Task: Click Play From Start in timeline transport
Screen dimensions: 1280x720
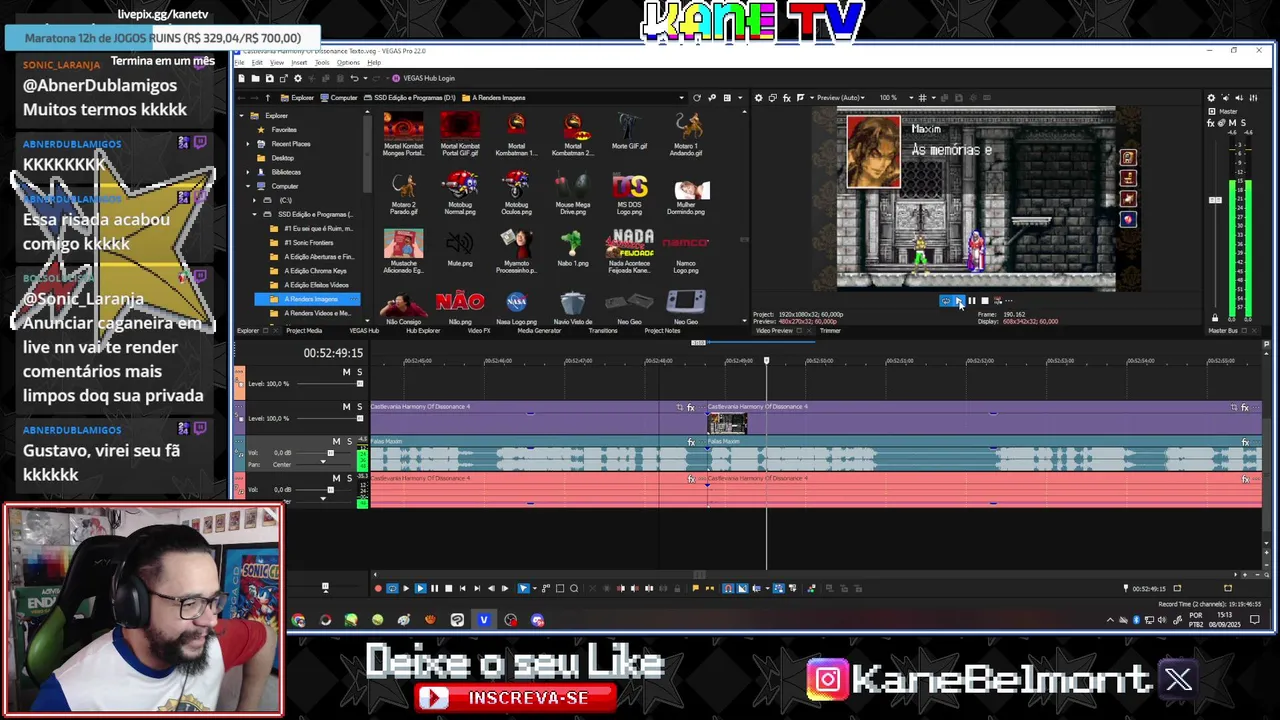Action: tap(406, 588)
